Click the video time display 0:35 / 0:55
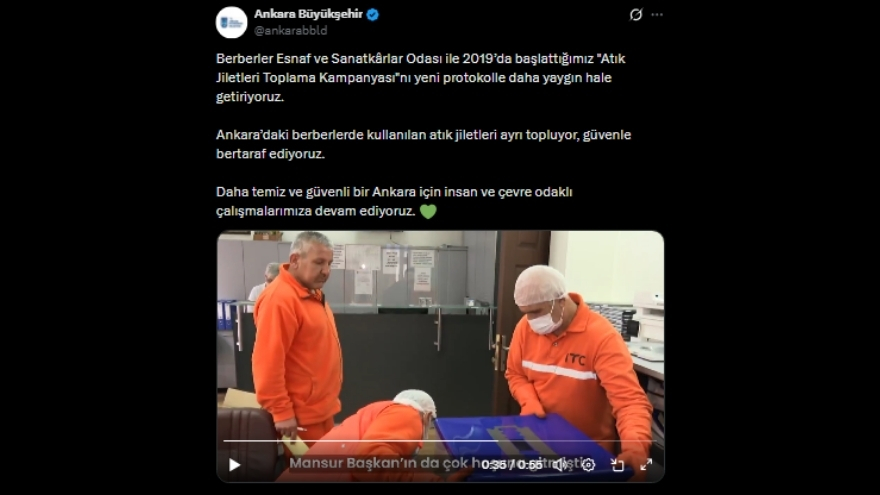Screen dimensions: 880x495 pyautogui.click(x=512, y=465)
